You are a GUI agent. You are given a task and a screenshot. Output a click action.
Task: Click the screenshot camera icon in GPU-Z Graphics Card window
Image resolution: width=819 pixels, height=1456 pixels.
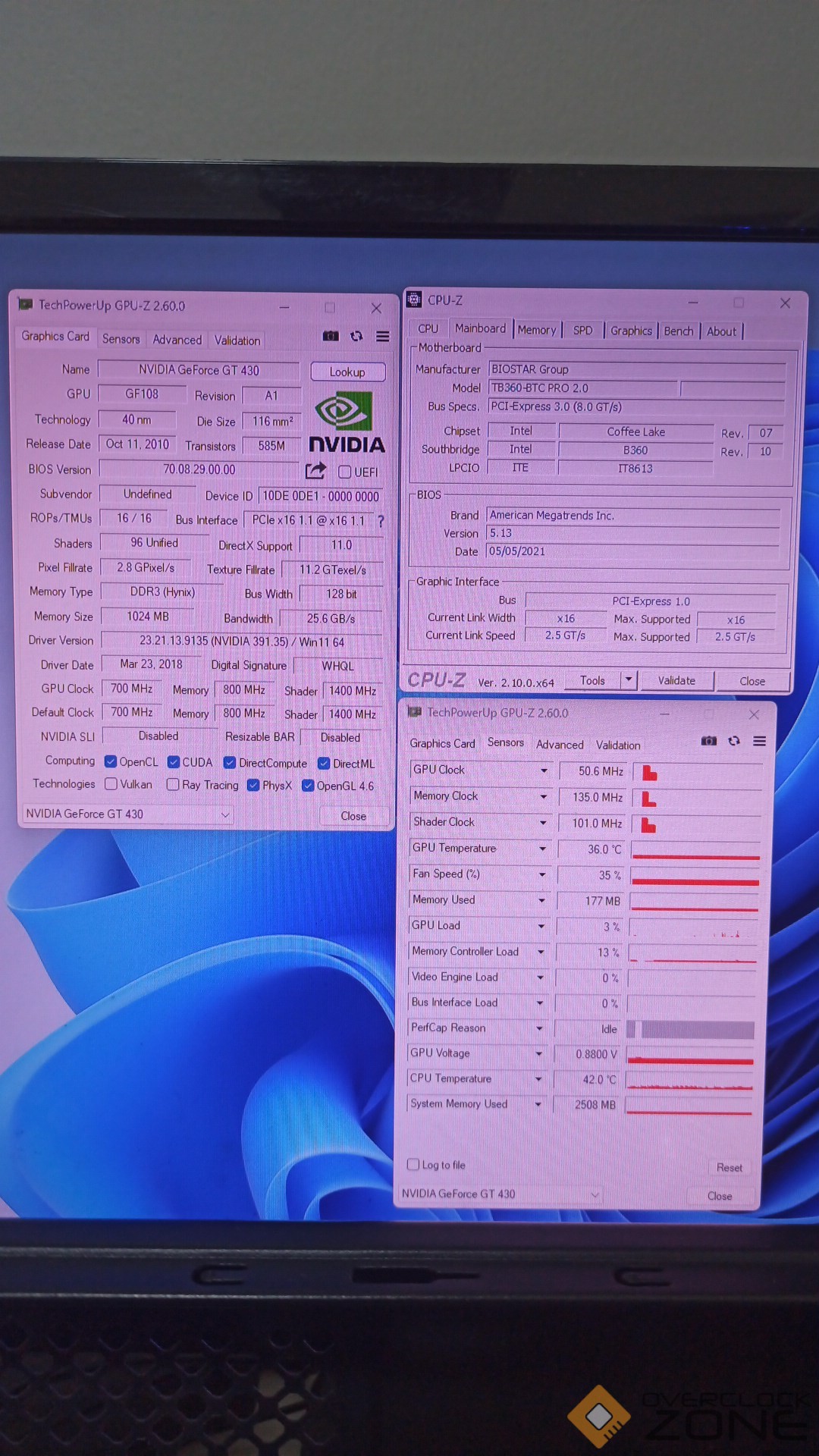coord(331,336)
